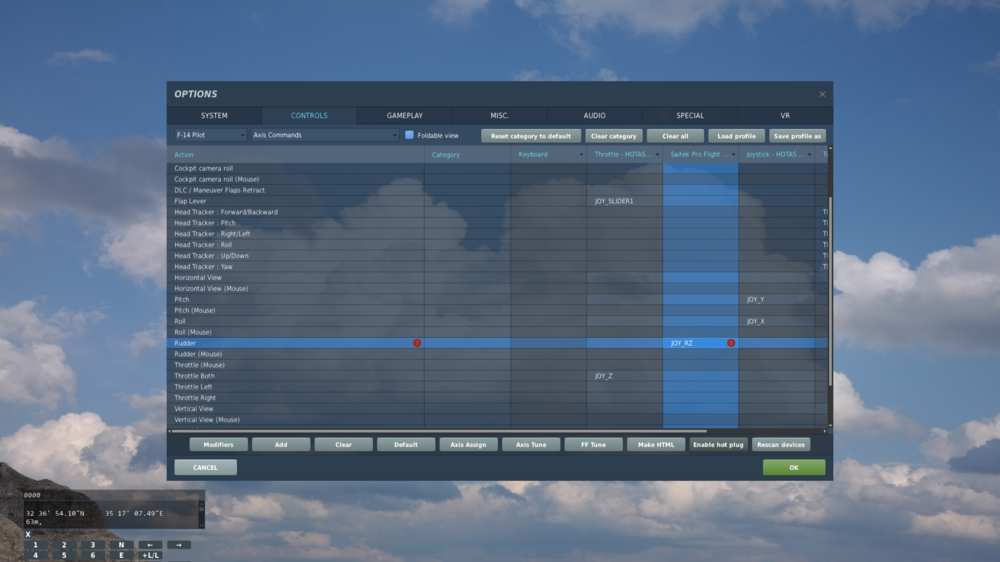Click the small X box above the keypad
This screenshot has height=562, width=1000.
(28, 535)
